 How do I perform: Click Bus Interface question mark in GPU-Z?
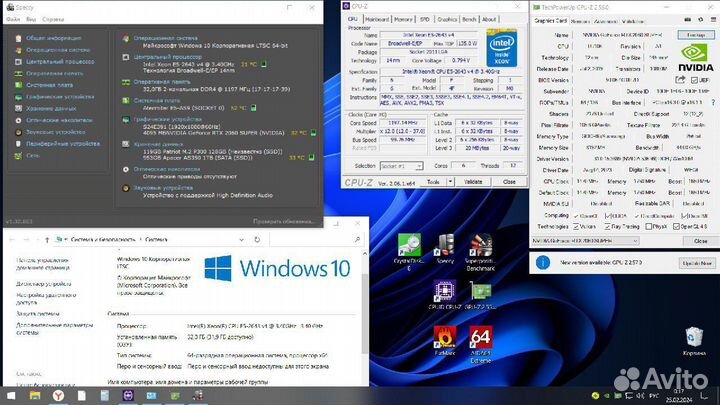coord(713,102)
